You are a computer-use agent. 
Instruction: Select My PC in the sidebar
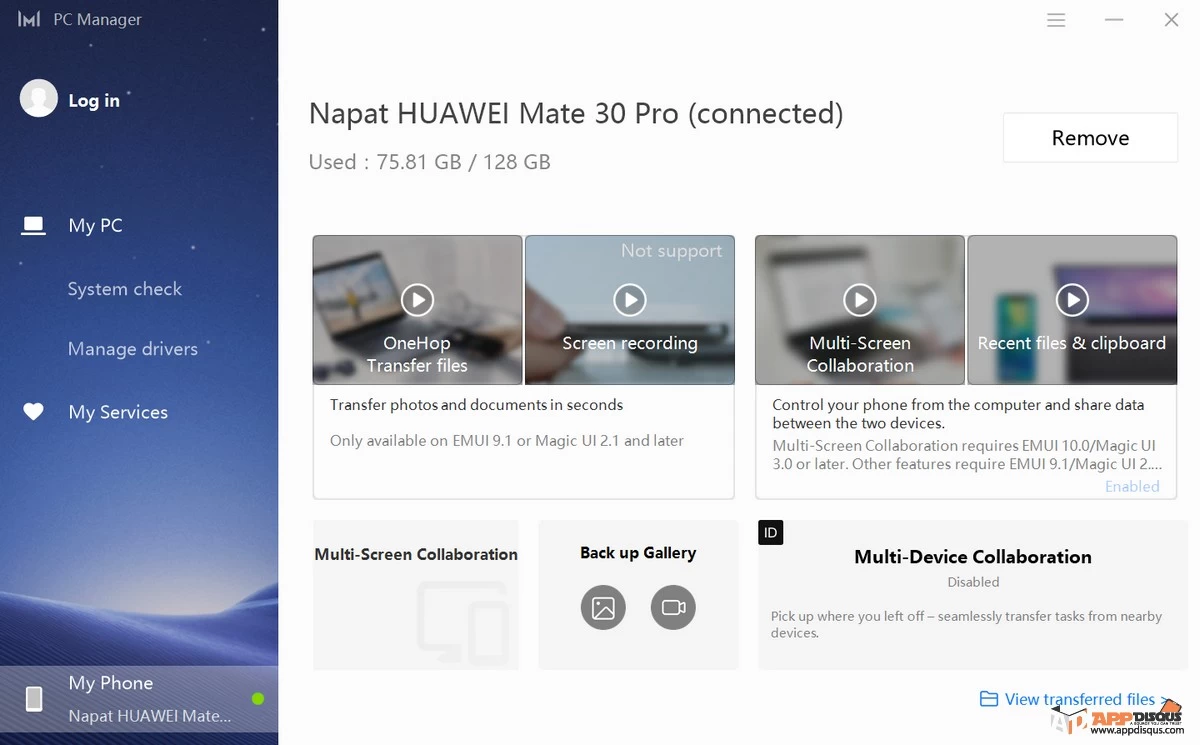[95, 226]
